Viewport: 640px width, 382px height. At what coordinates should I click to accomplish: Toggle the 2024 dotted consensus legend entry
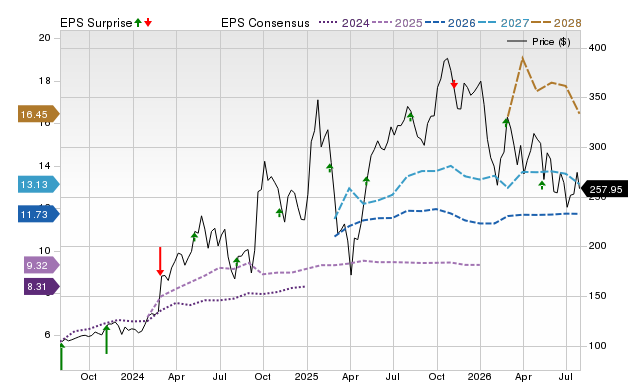click(344, 23)
